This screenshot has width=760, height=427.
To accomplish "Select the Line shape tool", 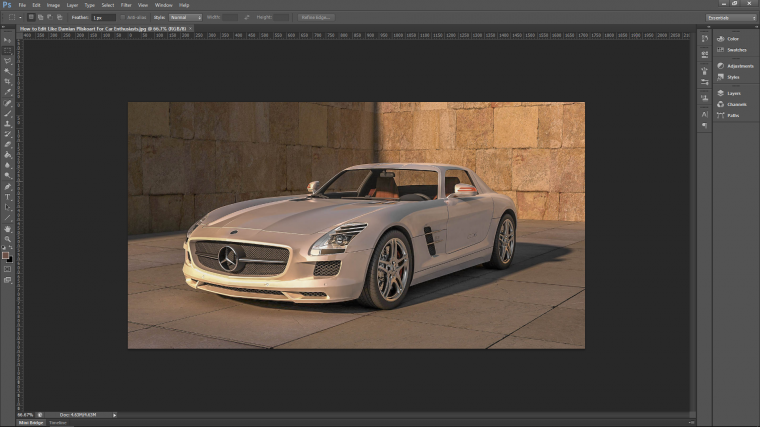I will coord(7,218).
